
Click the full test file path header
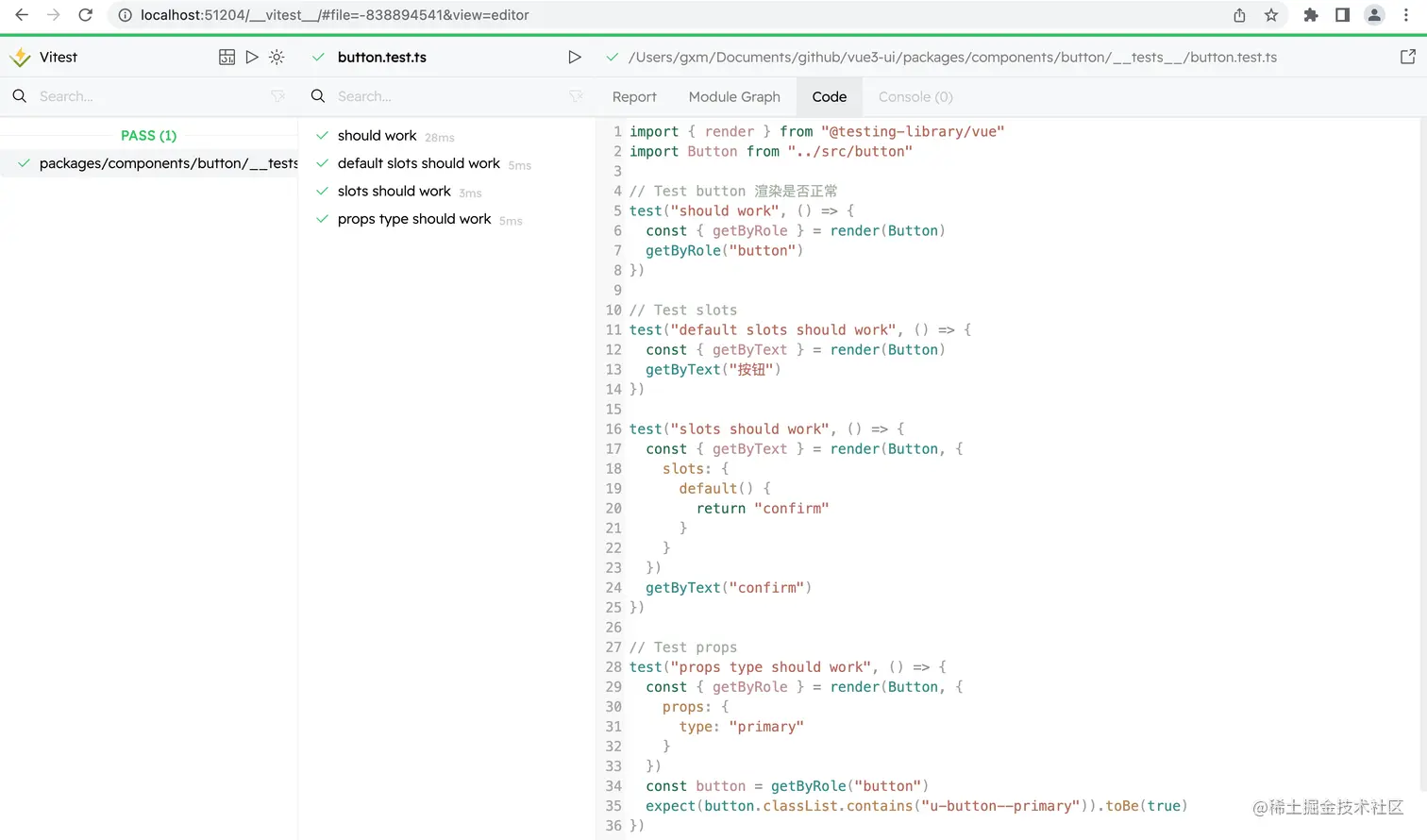pos(952,58)
